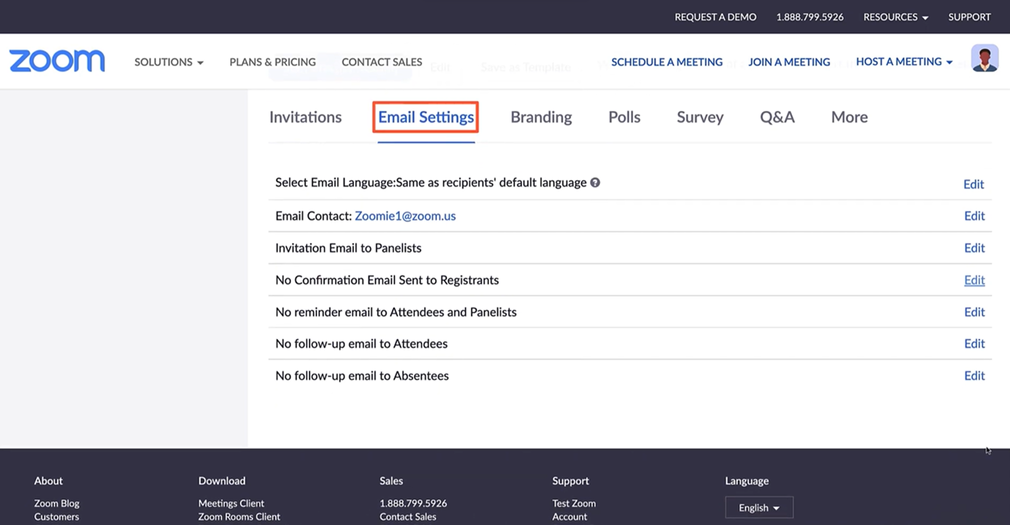The height and width of the screenshot is (525, 1010).
Task: Click Schedule a Meeting link
Action: tap(666, 62)
